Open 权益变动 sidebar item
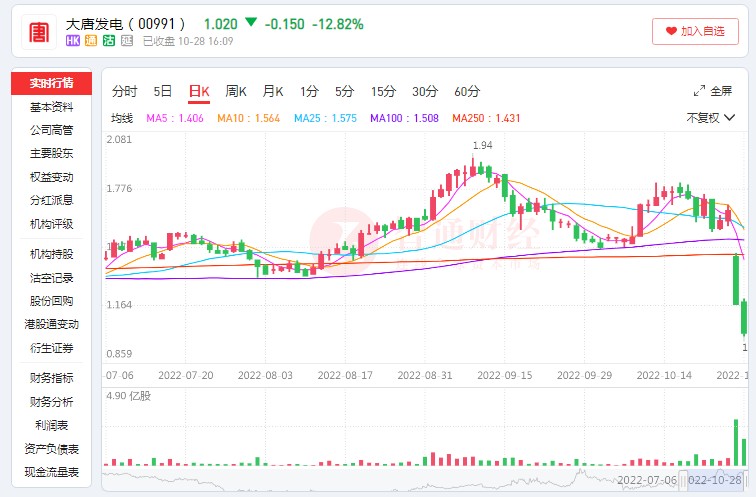The width and height of the screenshot is (756, 497). point(51,177)
